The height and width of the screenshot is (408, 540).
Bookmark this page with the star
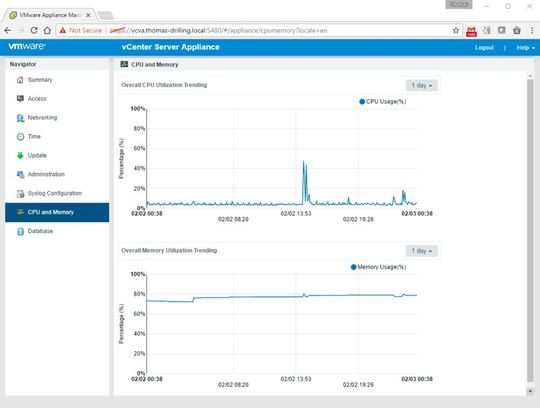(456, 30)
